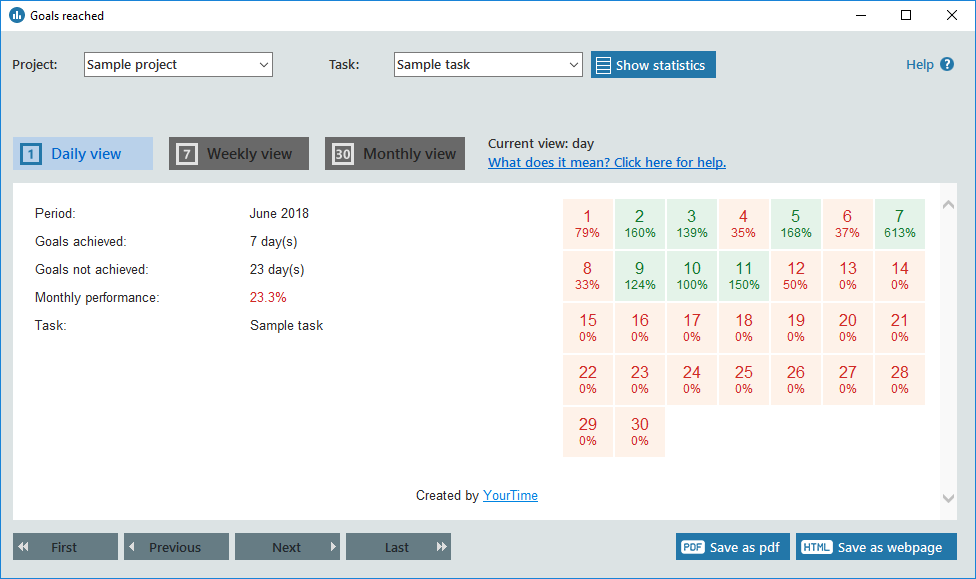Click the Help question mark icon
This screenshot has width=976, height=579.
(x=947, y=65)
